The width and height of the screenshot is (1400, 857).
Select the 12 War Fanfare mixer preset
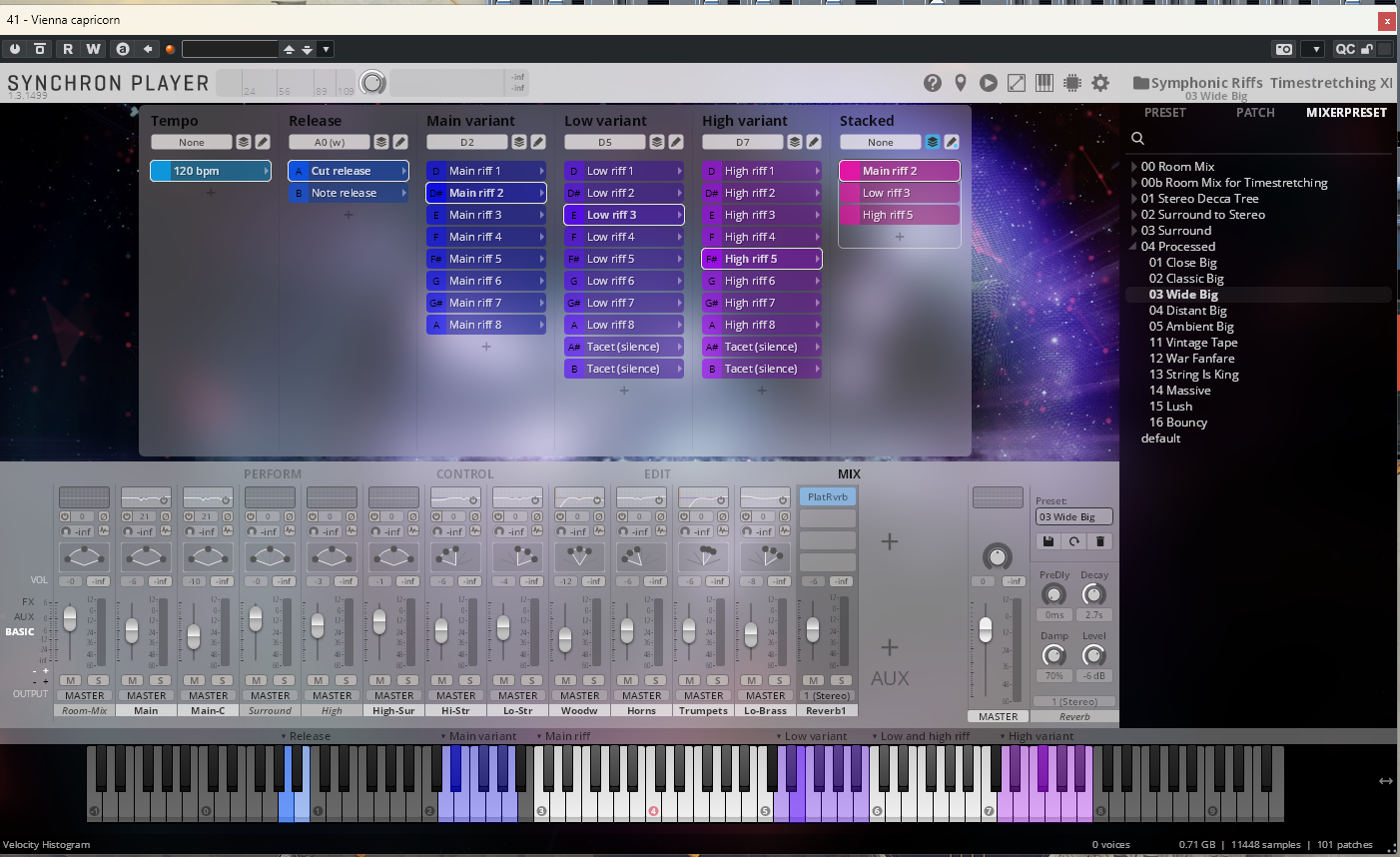click(x=1191, y=359)
